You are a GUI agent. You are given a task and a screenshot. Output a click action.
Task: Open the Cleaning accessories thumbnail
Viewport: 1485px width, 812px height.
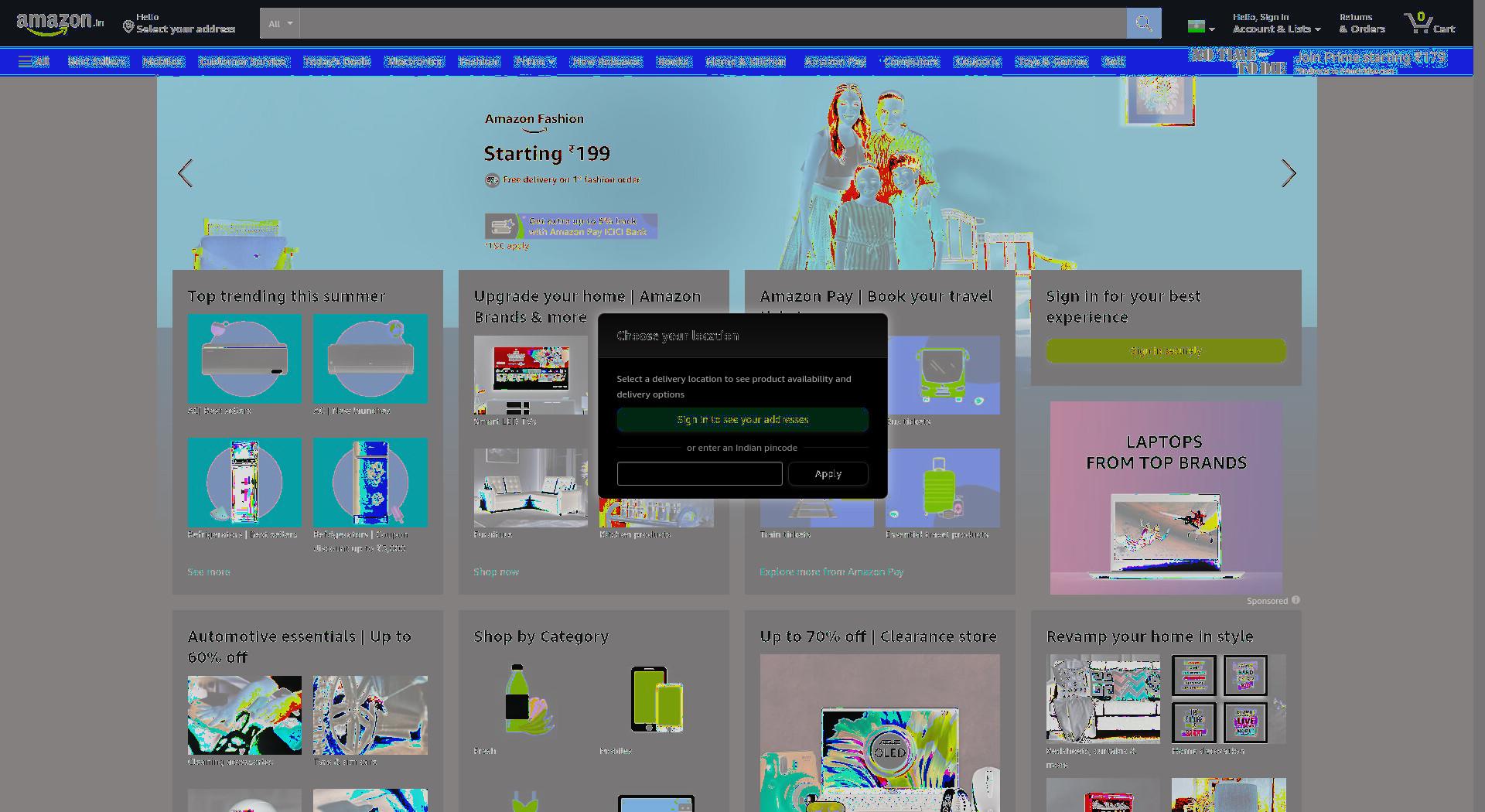pyautogui.click(x=244, y=715)
